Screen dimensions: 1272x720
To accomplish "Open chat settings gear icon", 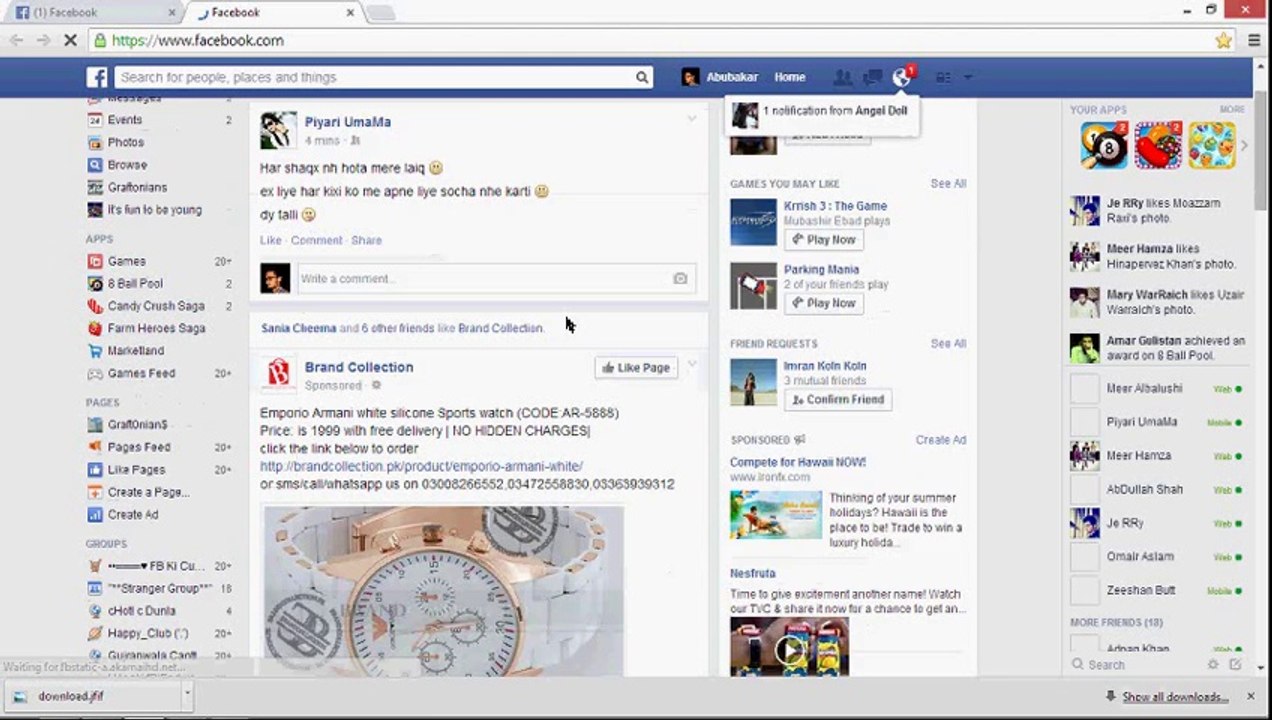I will (x=1213, y=664).
